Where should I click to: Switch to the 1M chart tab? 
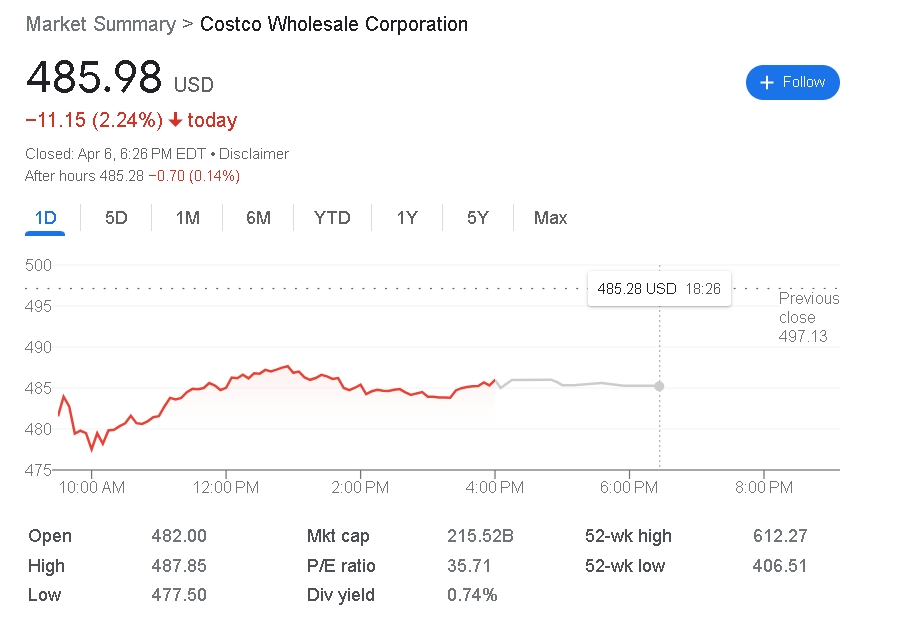[x=188, y=218]
